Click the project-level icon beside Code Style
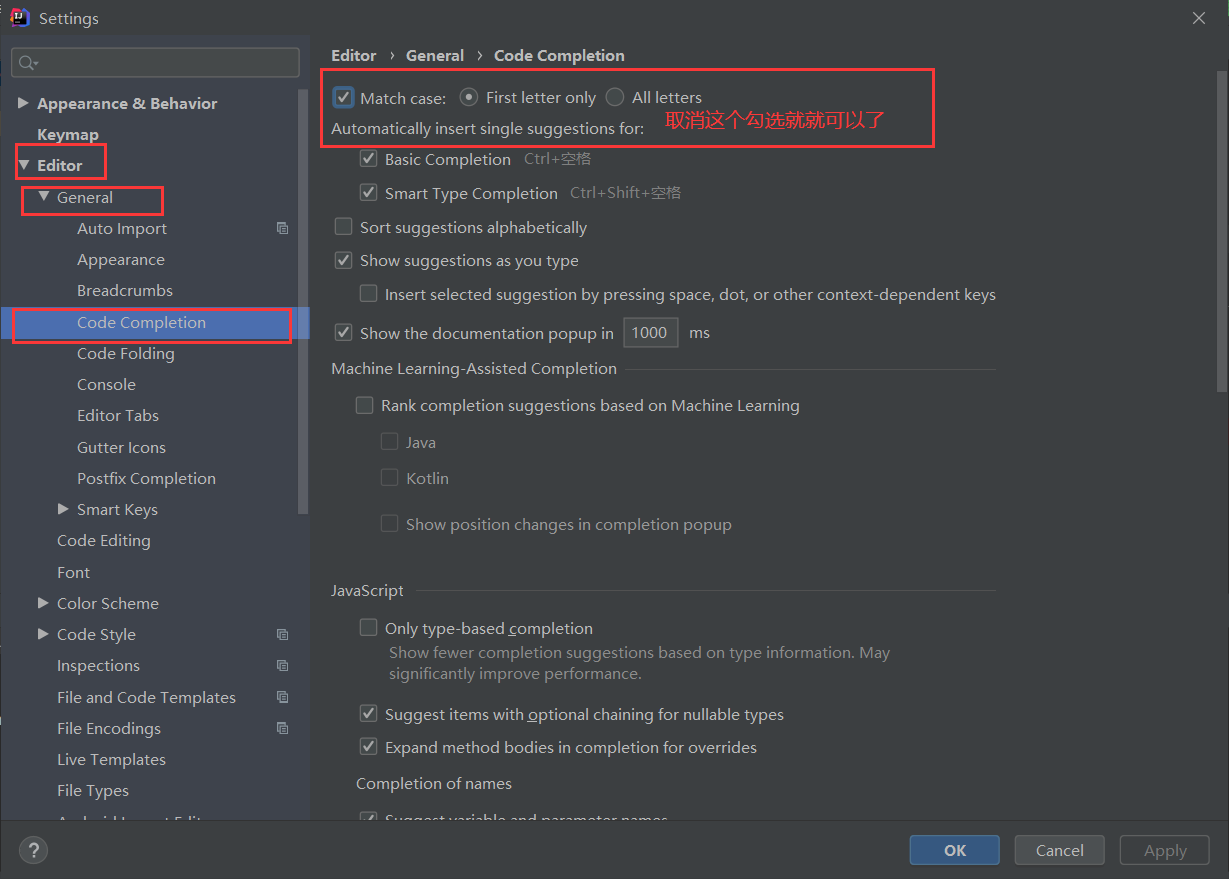Viewport: 1229px width, 879px height. 282,635
